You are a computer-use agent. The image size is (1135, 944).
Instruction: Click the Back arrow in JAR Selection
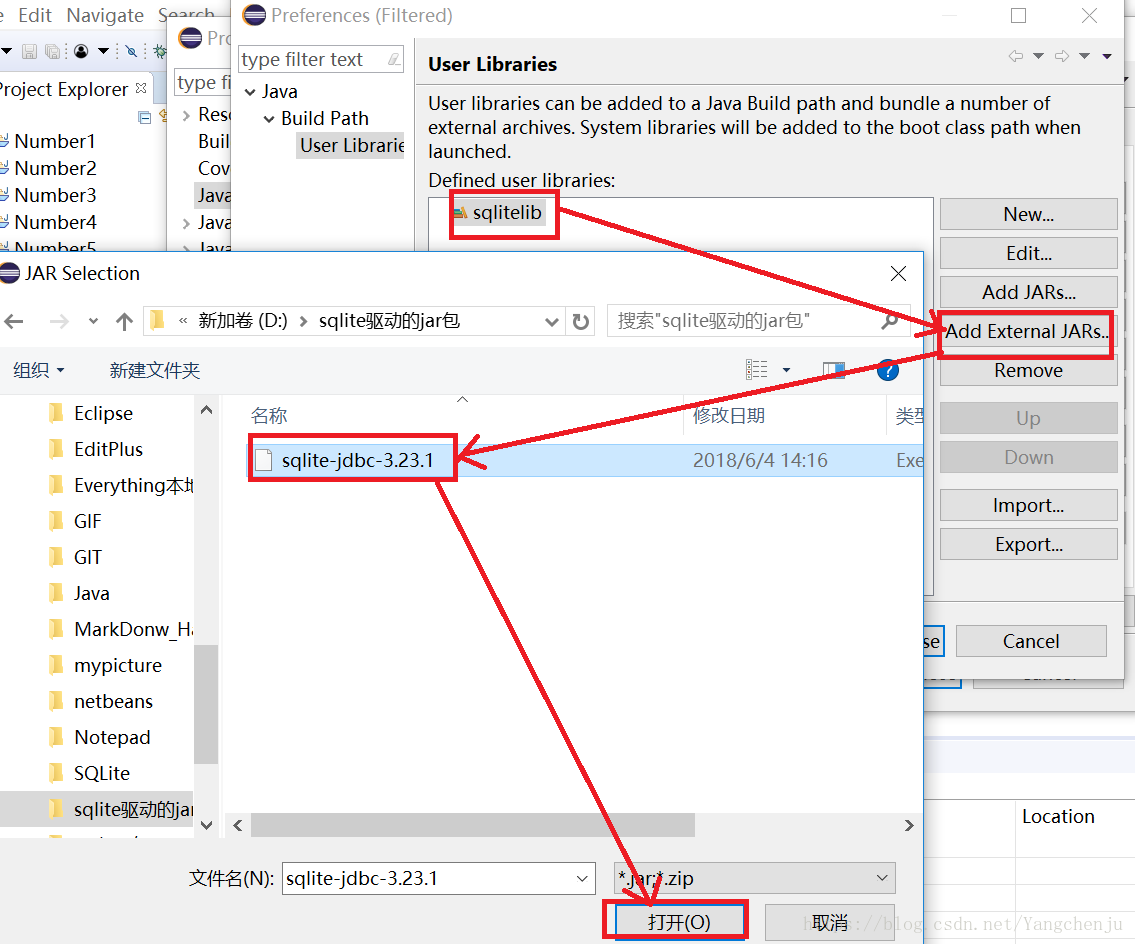click(x=14, y=321)
